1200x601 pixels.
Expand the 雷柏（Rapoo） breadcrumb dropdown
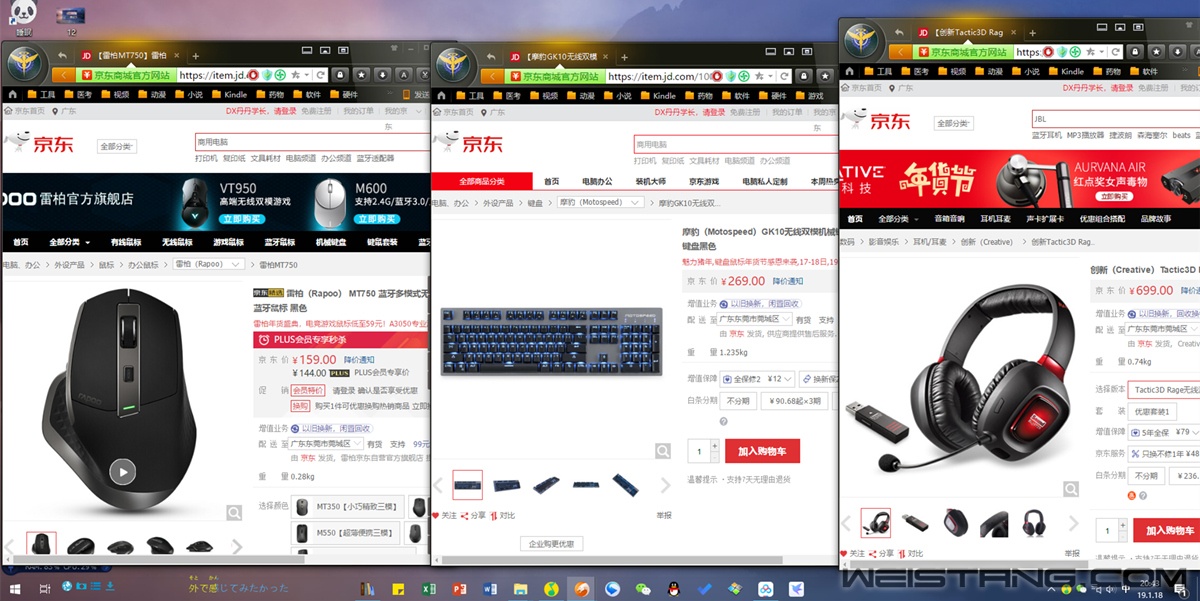point(208,265)
